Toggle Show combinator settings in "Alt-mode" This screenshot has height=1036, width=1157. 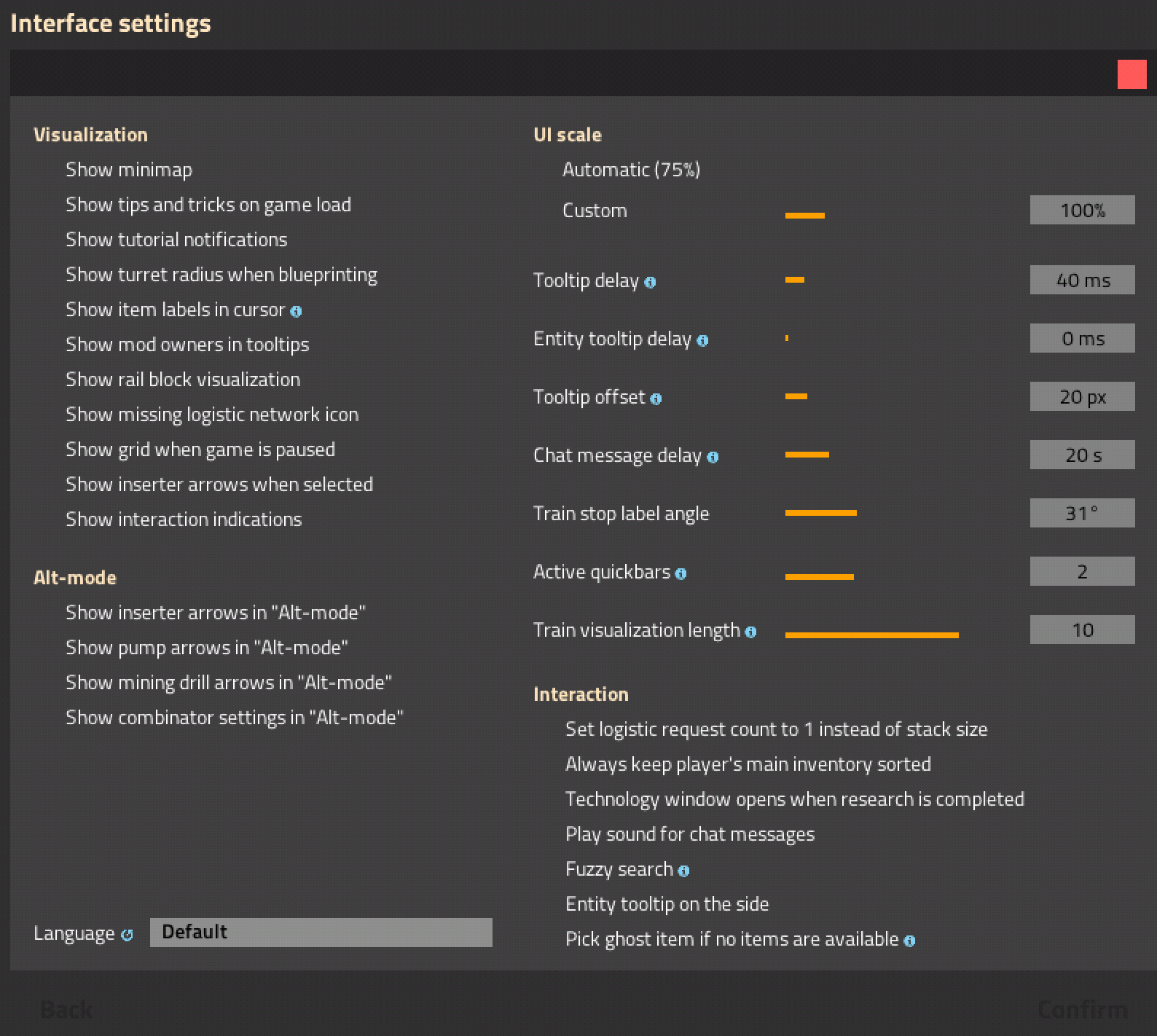pos(235,718)
